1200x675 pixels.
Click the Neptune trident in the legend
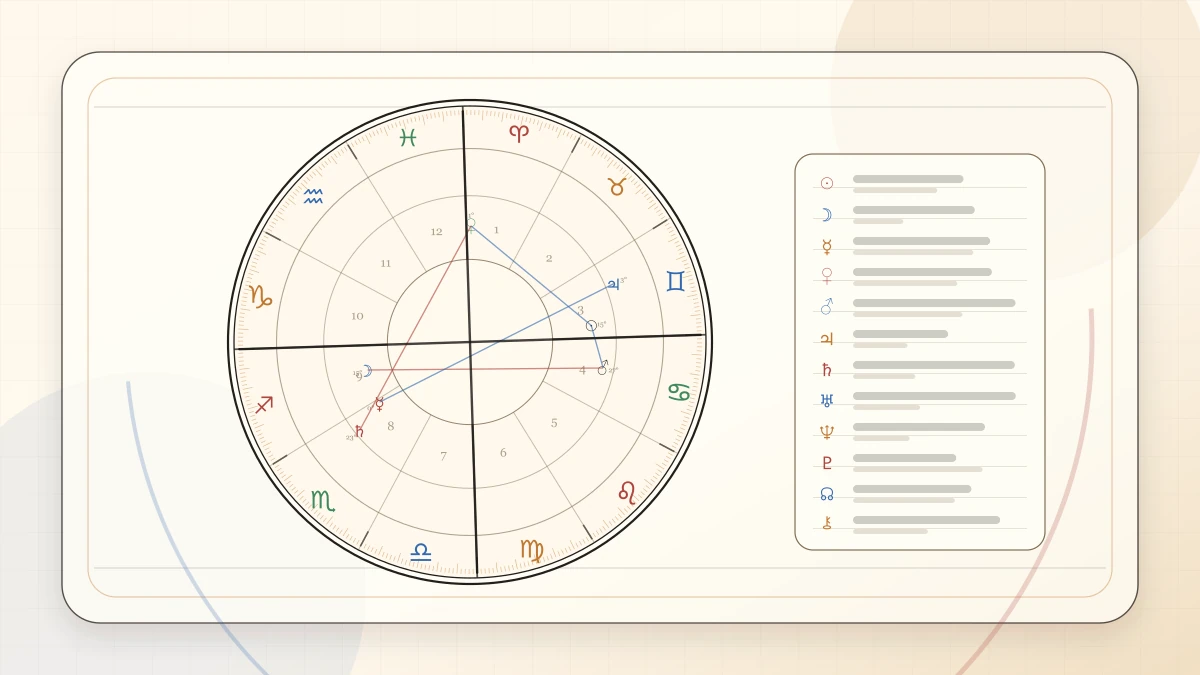pos(827,432)
